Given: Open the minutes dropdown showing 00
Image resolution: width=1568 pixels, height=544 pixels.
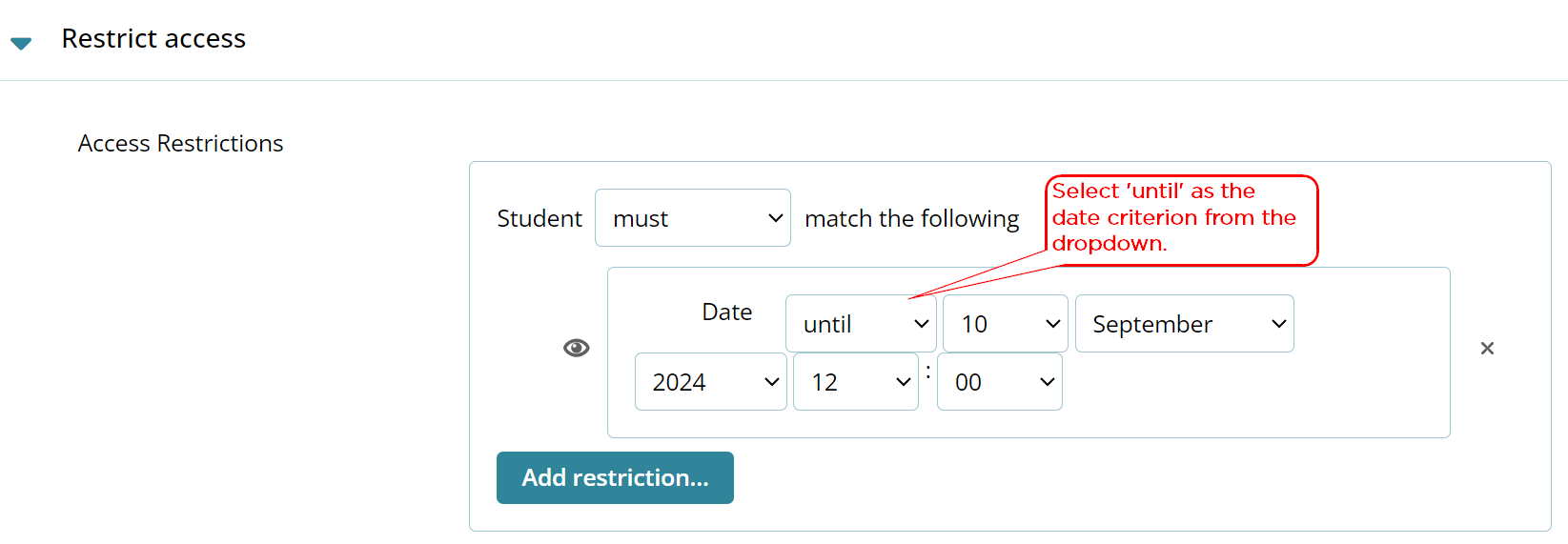Looking at the screenshot, I should [999, 382].
